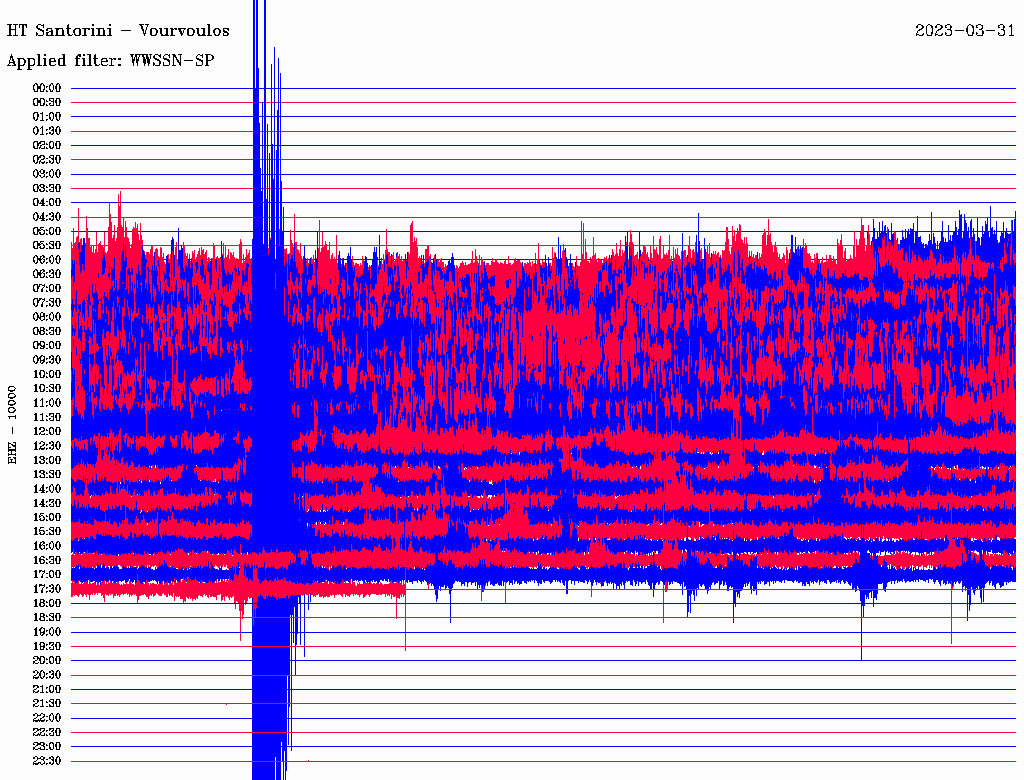Click the 18:30 time label
Image resolution: width=1024 pixels, height=780 pixels.
47,617
